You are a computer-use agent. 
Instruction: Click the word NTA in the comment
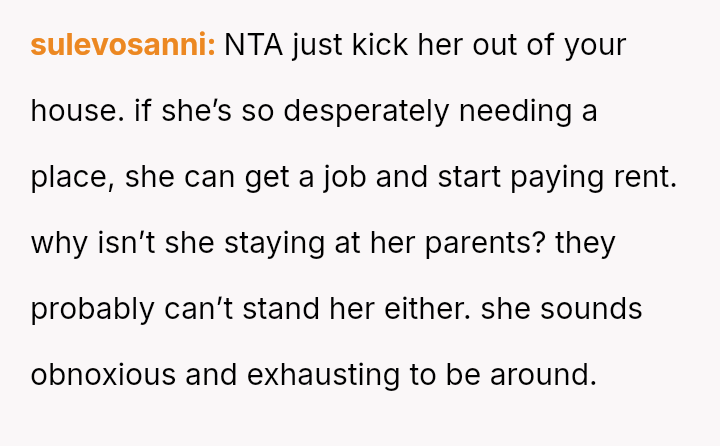[x=254, y=46]
